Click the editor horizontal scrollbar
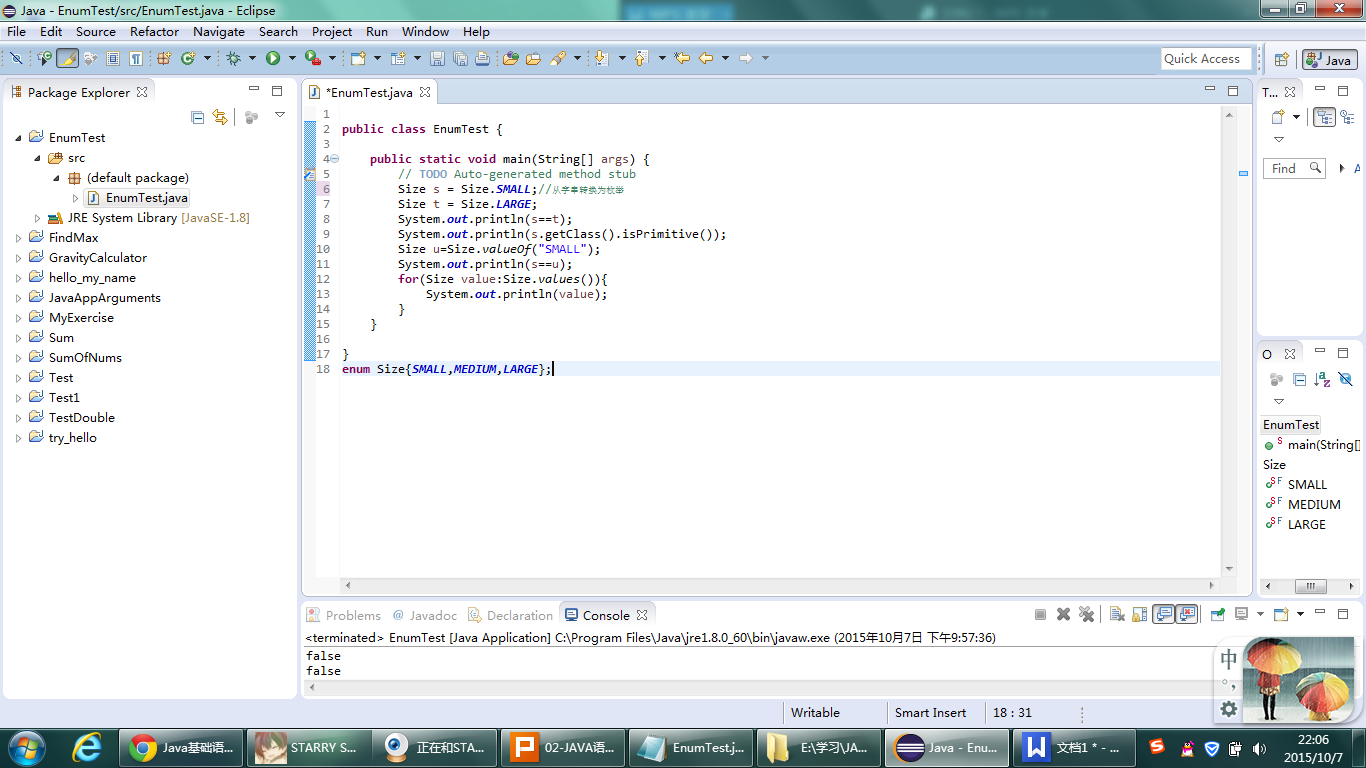 780,586
